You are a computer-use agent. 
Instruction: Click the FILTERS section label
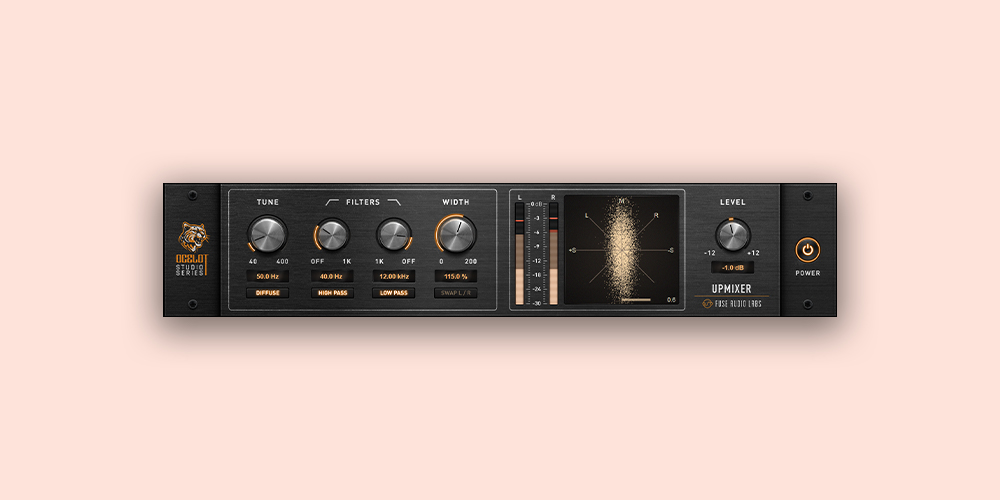pyautogui.click(x=363, y=202)
